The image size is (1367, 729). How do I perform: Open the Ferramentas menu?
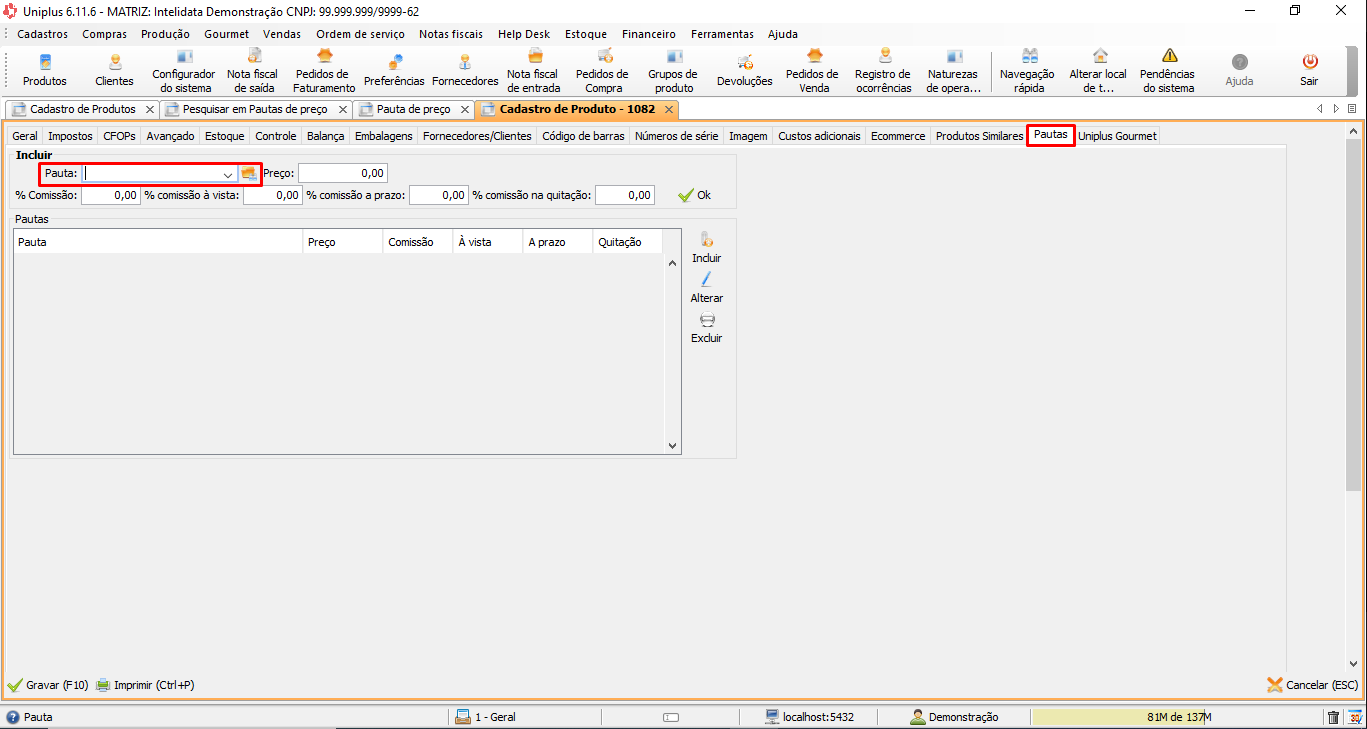722,34
